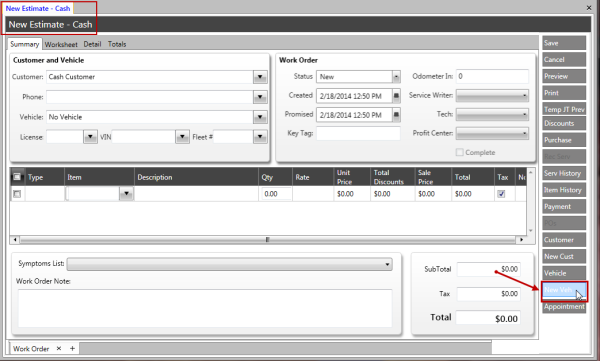Viewport: 600px width, 361px height.
Task: Toggle the select-all checkbox in grid header
Action: [17, 177]
